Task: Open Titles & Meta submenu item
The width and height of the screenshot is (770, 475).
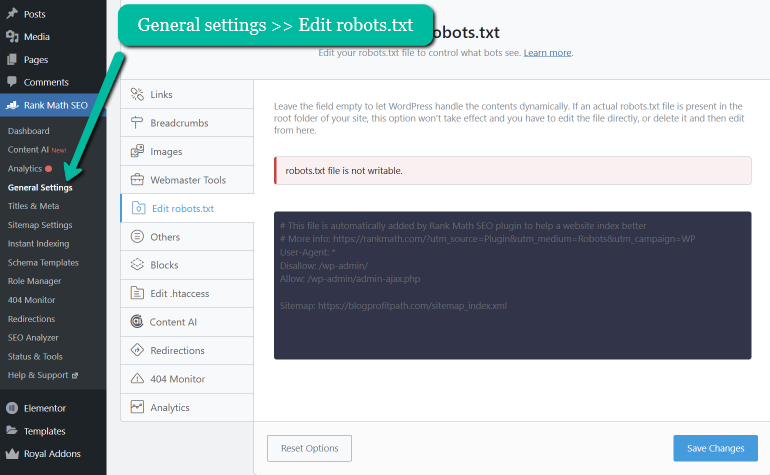Action: click(33, 206)
